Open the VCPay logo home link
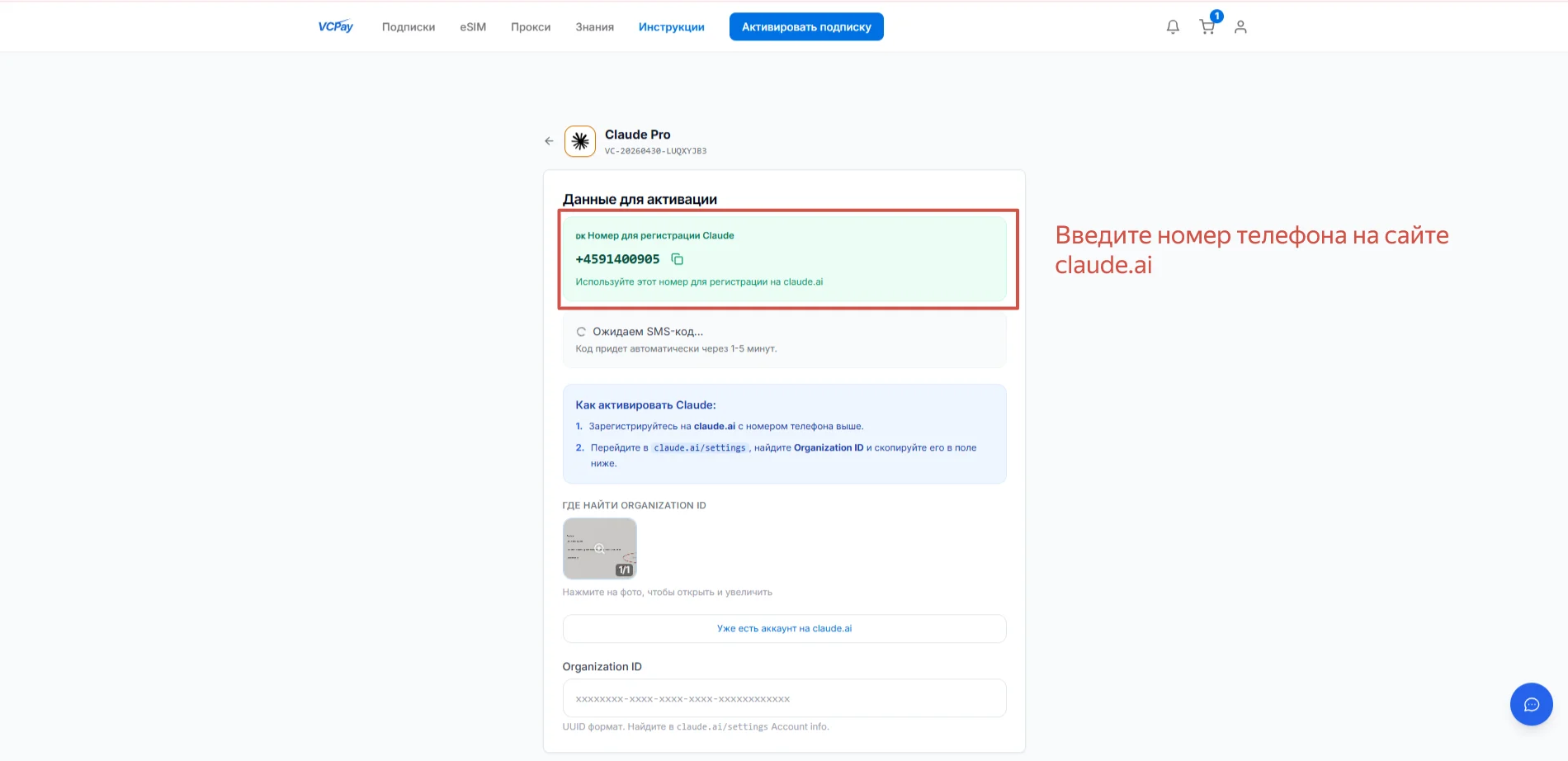The image size is (1568, 761). pyautogui.click(x=335, y=26)
